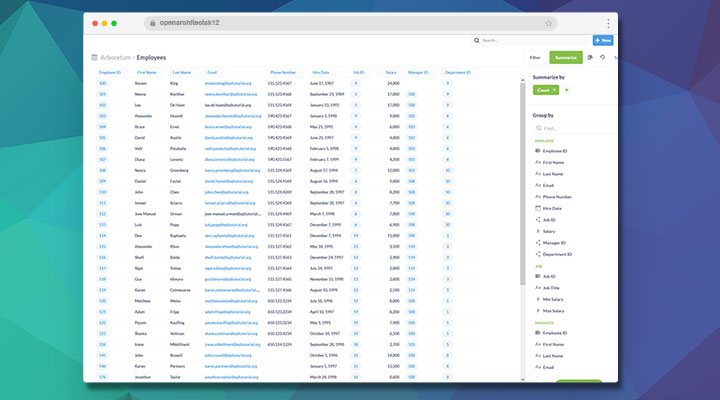Click the number icon beside Max Salary

[x=538, y=310]
